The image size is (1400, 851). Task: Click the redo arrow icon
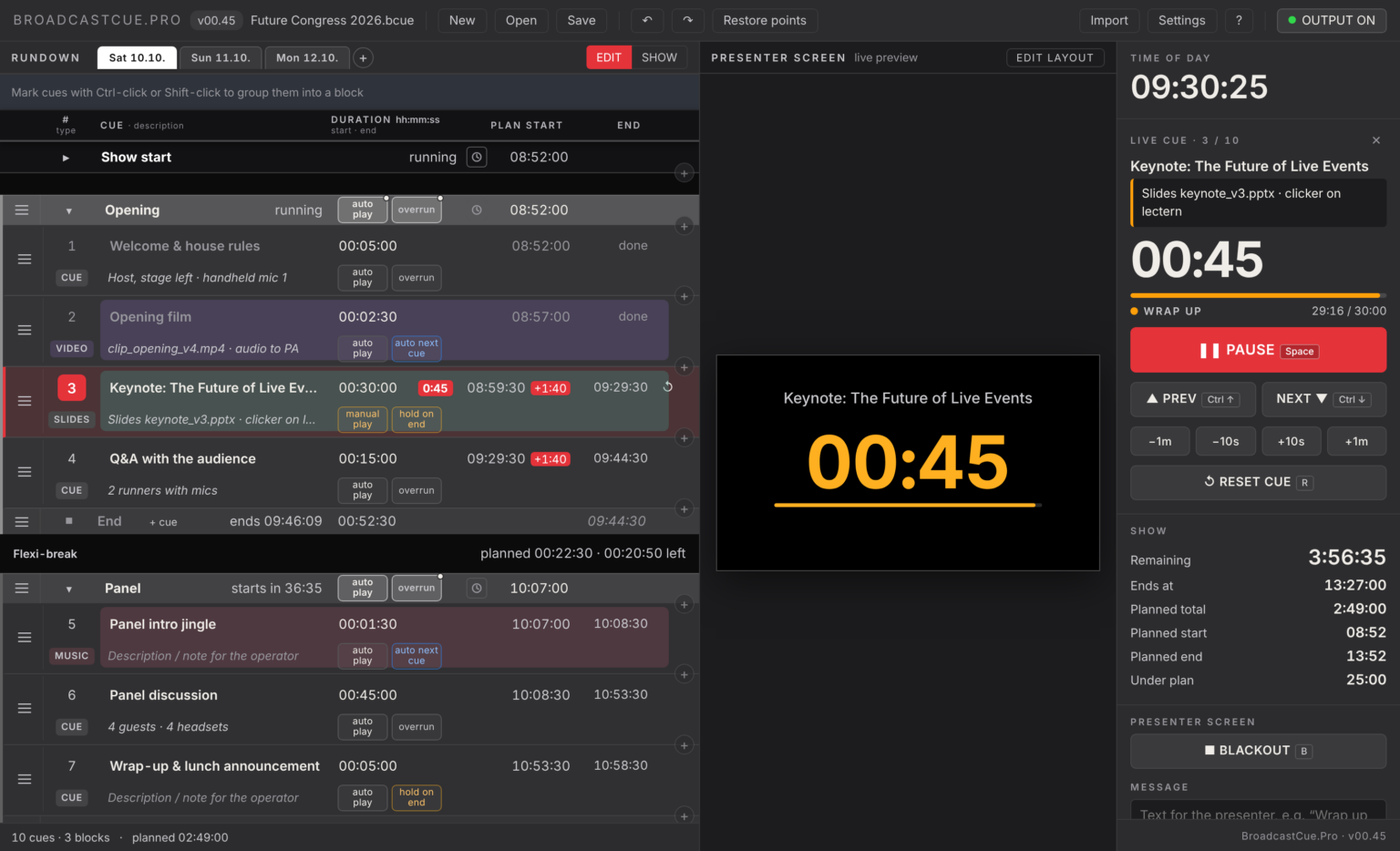(688, 20)
